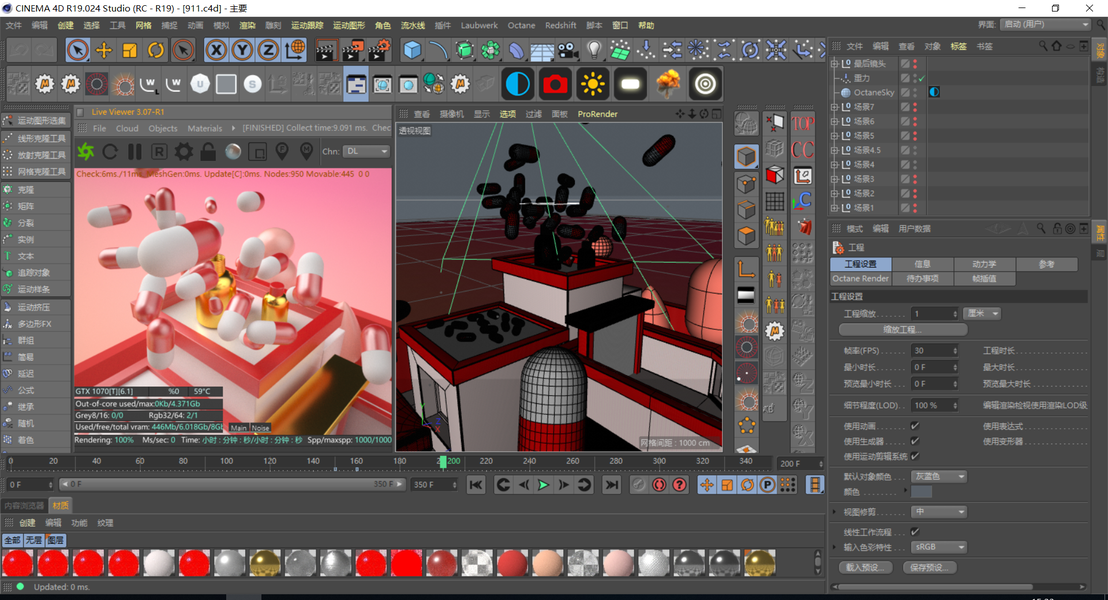The width and height of the screenshot is (1108, 600).
Task: Play the animation forward
Action: click(543, 485)
